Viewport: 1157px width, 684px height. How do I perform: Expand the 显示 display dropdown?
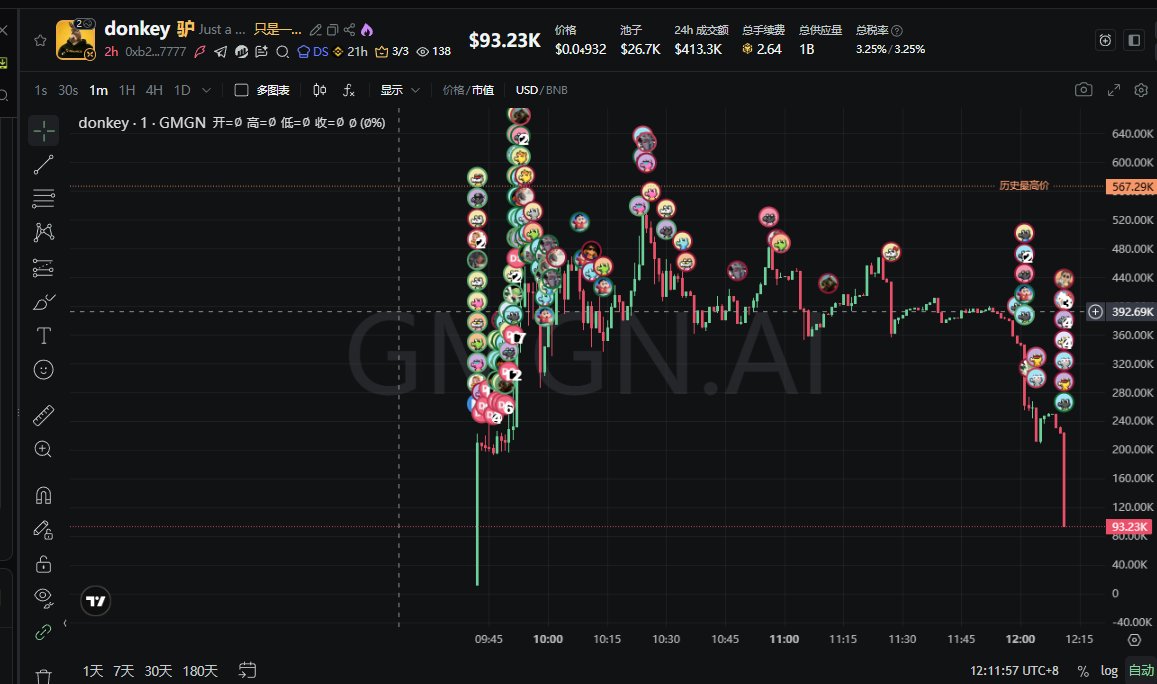(x=400, y=90)
